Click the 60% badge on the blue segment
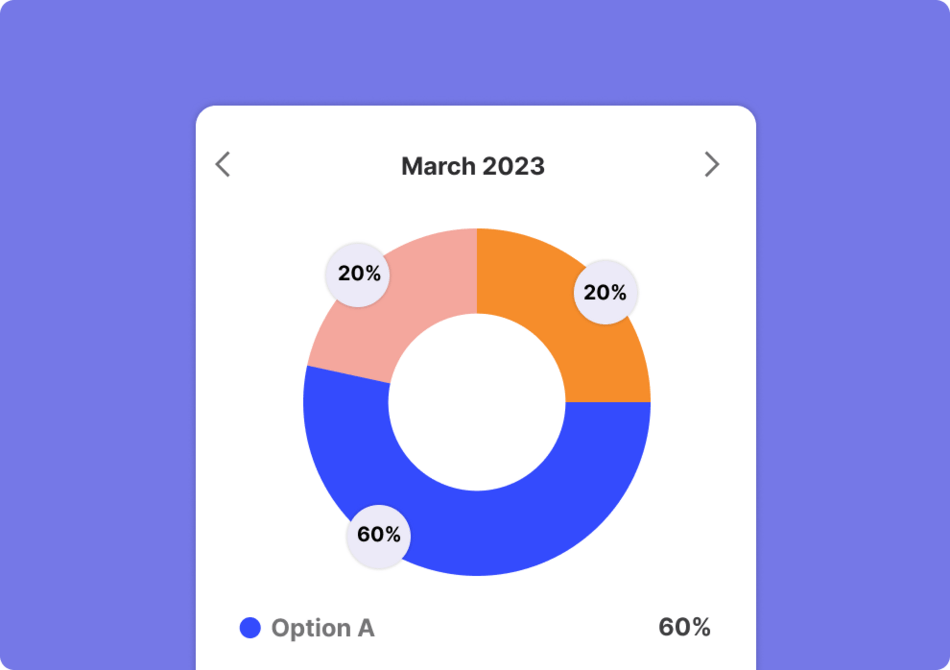The image size is (950, 670). (x=379, y=535)
